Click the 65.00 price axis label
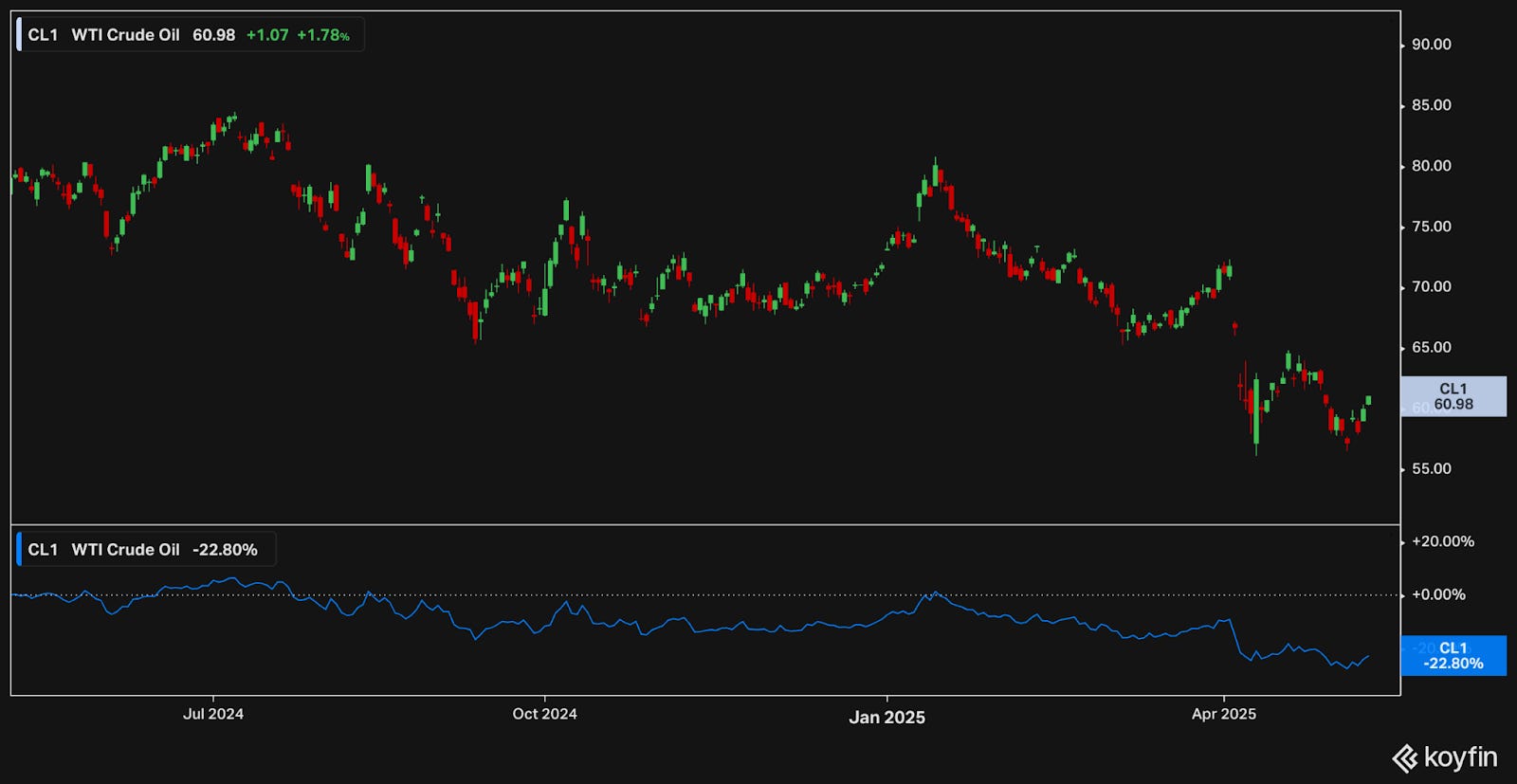The image size is (1517, 784). coord(1431,347)
